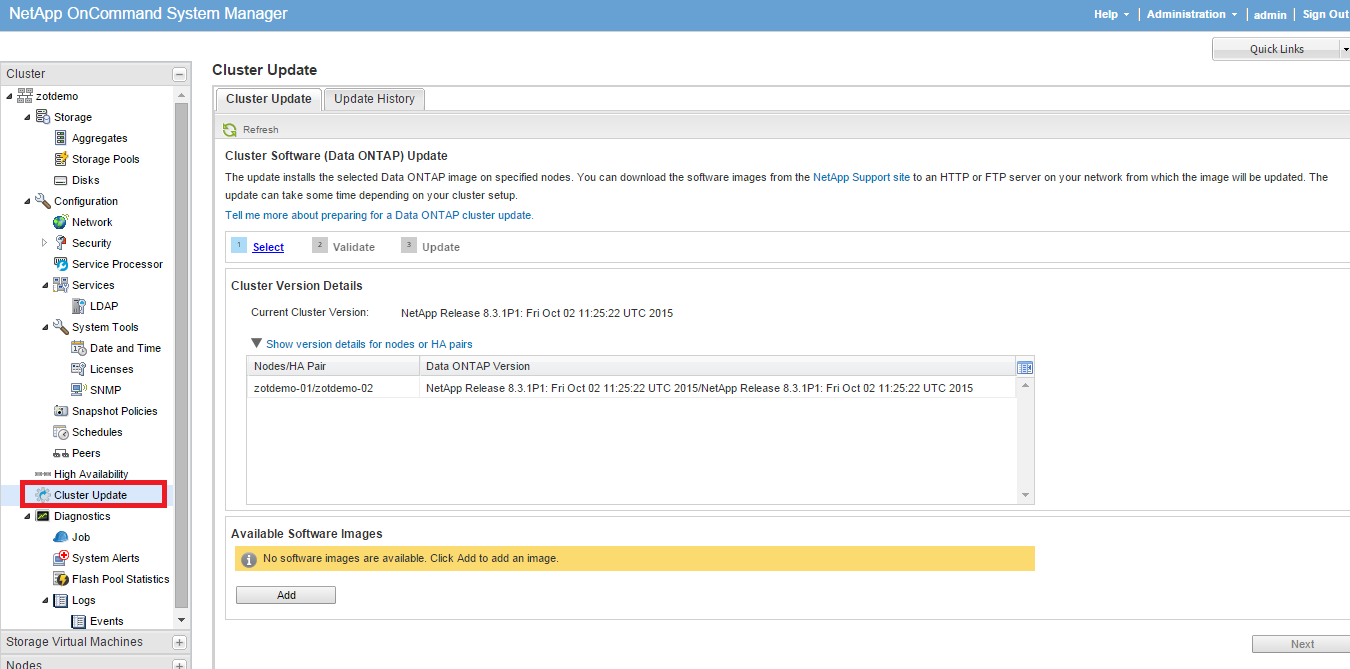This screenshot has width=1350, height=669.
Task: Click the Quick Links button
Action: [1276, 49]
